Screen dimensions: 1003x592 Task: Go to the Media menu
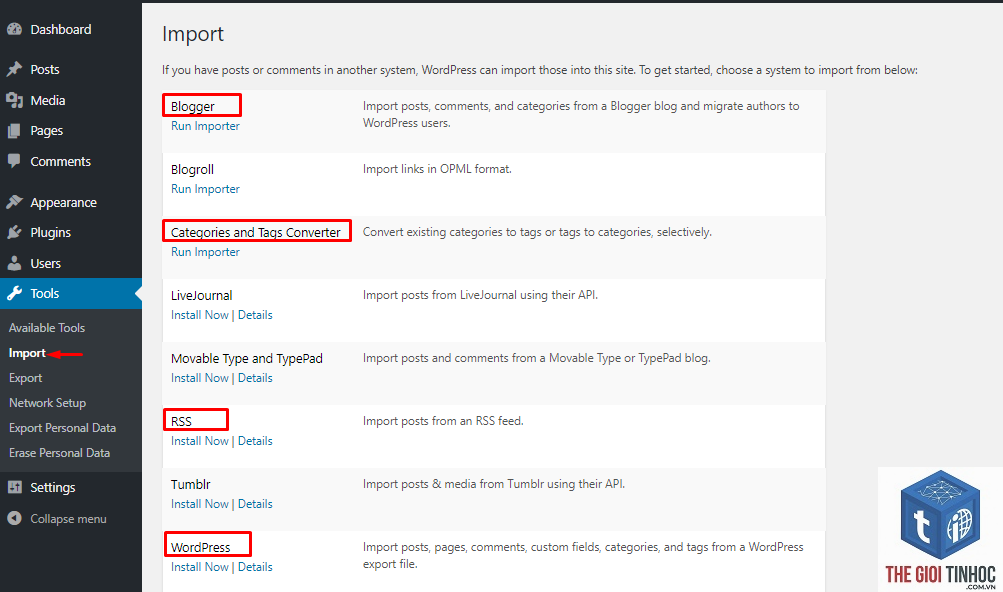[x=48, y=100]
